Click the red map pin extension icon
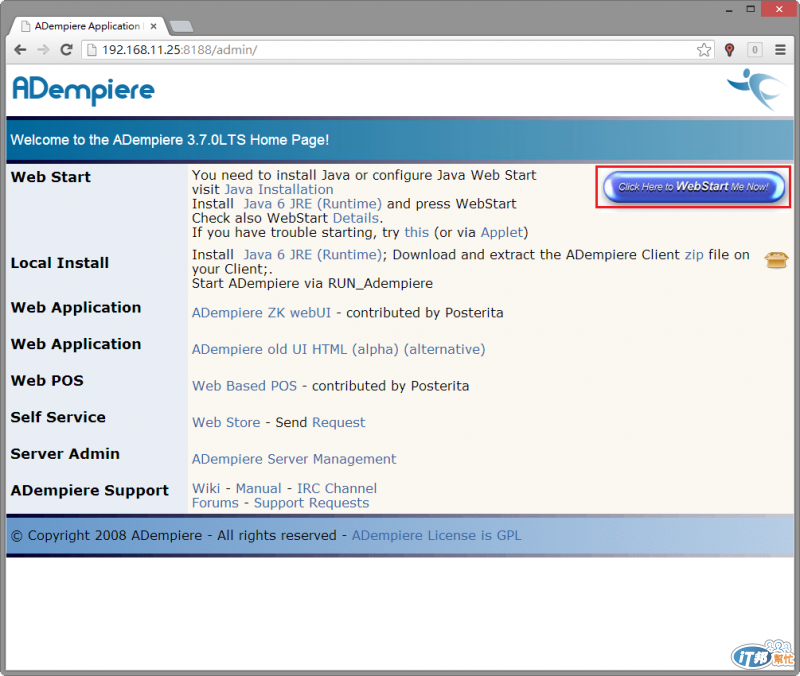 pyautogui.click(x=730, y=49)
